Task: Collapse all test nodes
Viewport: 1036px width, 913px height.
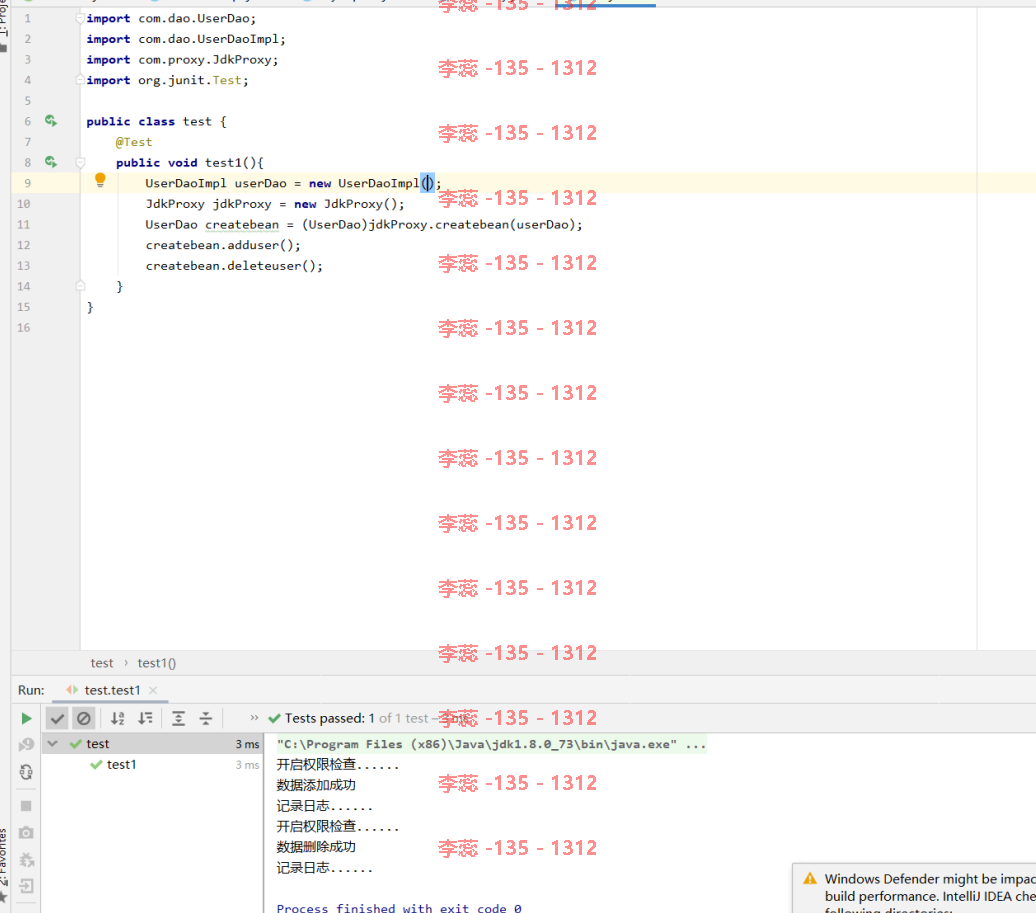Action: pos(206,718)
